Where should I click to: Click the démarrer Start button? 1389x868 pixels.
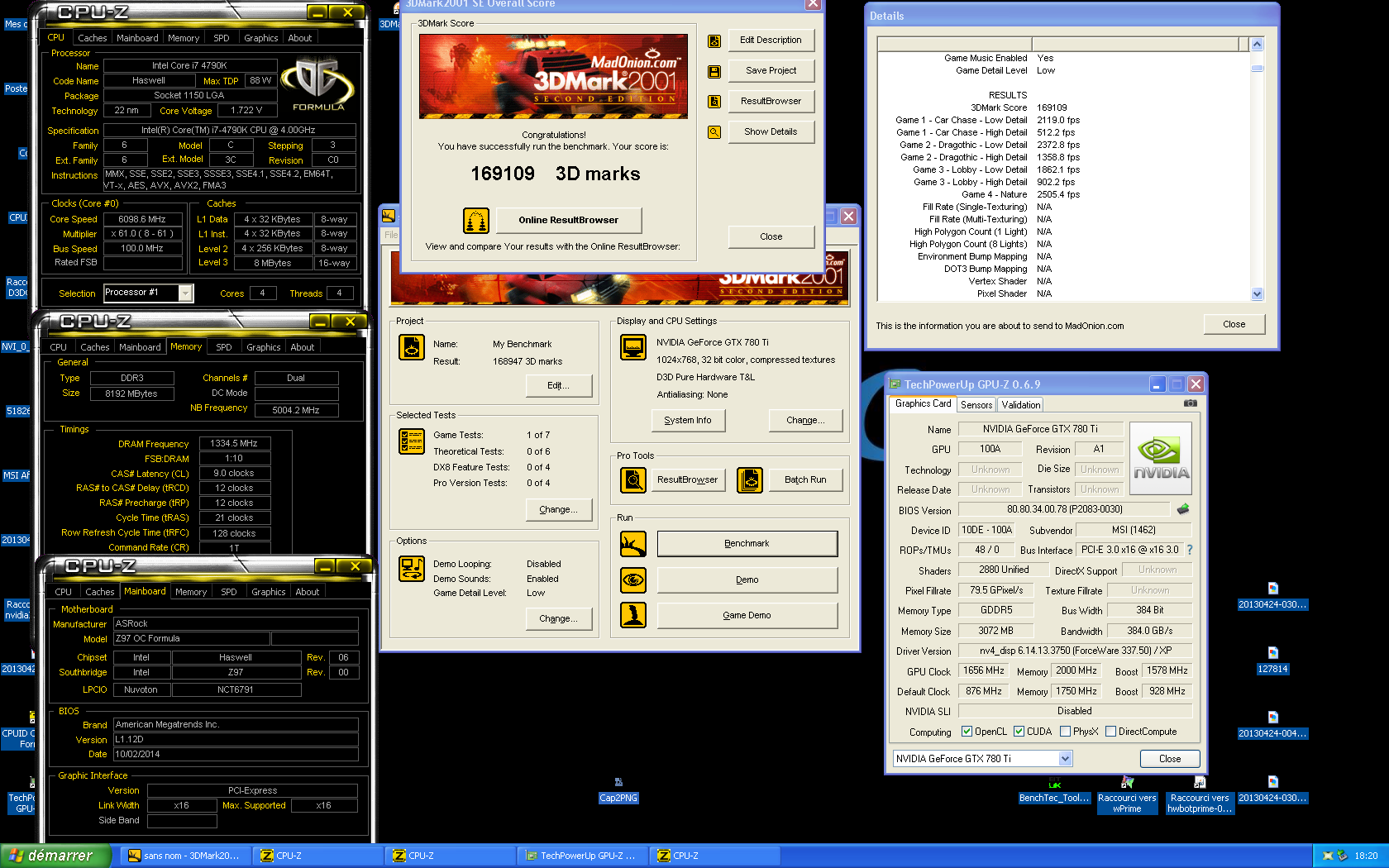click(55, 856)
